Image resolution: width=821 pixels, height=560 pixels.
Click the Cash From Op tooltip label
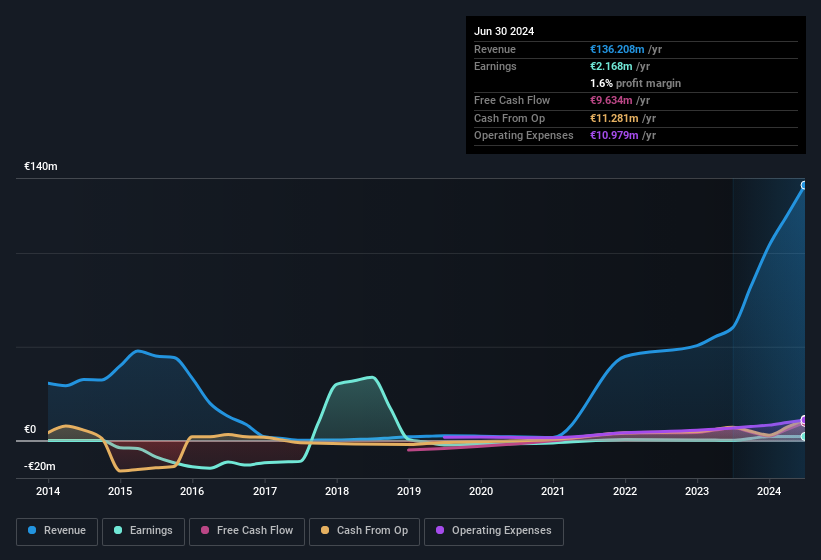pos(509,118)
